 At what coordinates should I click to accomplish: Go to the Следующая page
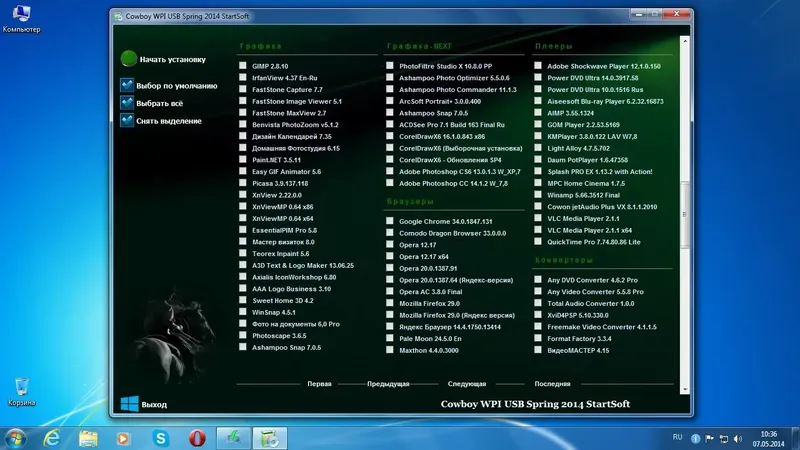click(467, 384)
